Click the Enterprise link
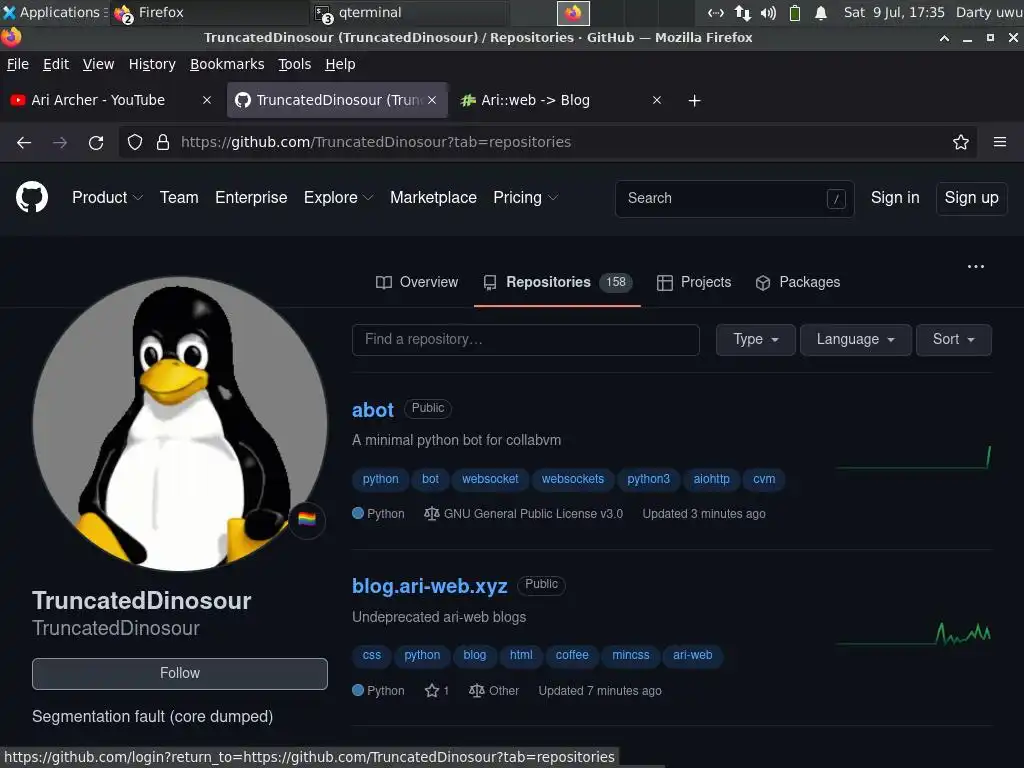This screenshot has height=768, width=1024. [x=251, y=197]
